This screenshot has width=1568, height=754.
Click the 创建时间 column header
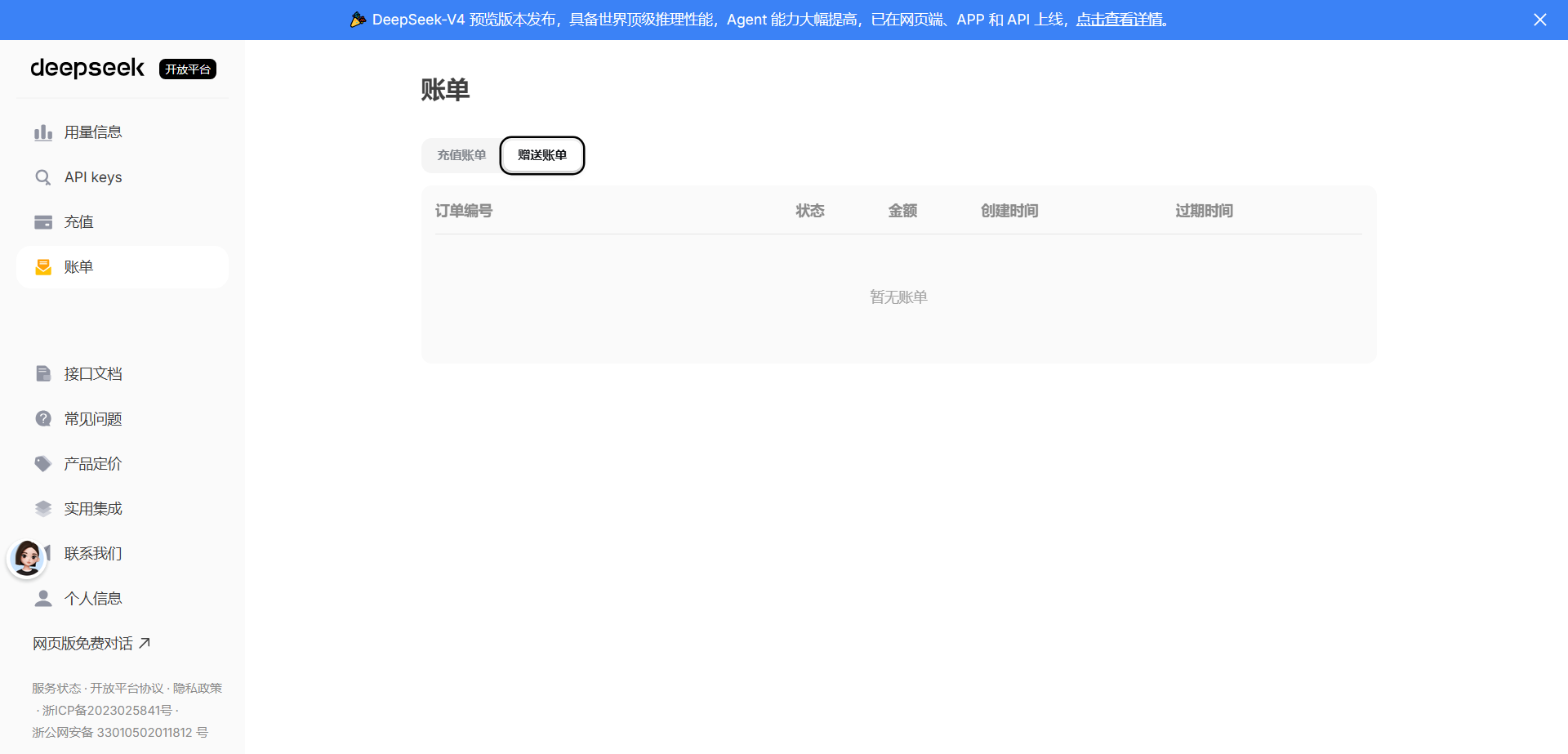(x=1009, y=211)
